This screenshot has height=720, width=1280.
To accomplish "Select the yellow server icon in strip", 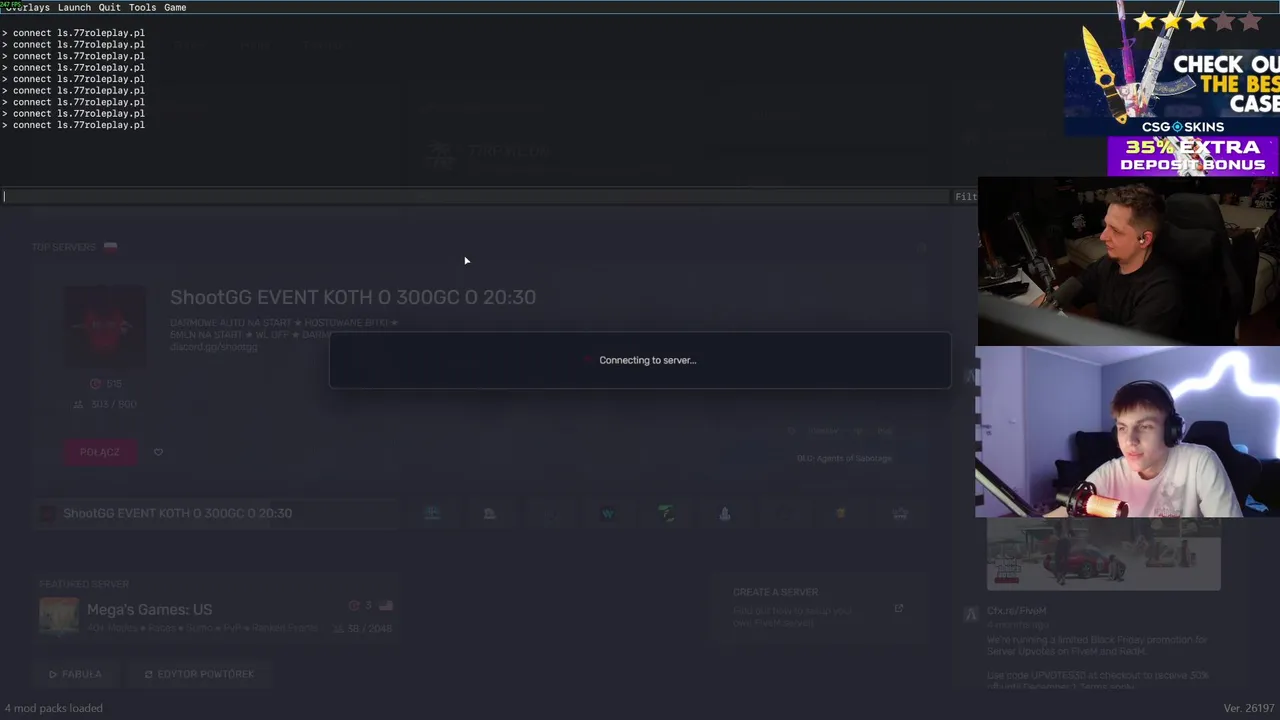I will click(x=841, y=513).
